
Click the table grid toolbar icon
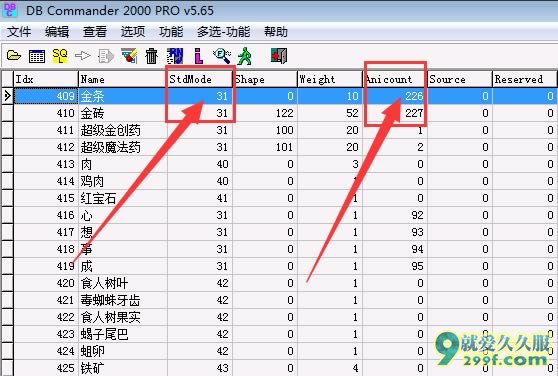click(37, 56)
